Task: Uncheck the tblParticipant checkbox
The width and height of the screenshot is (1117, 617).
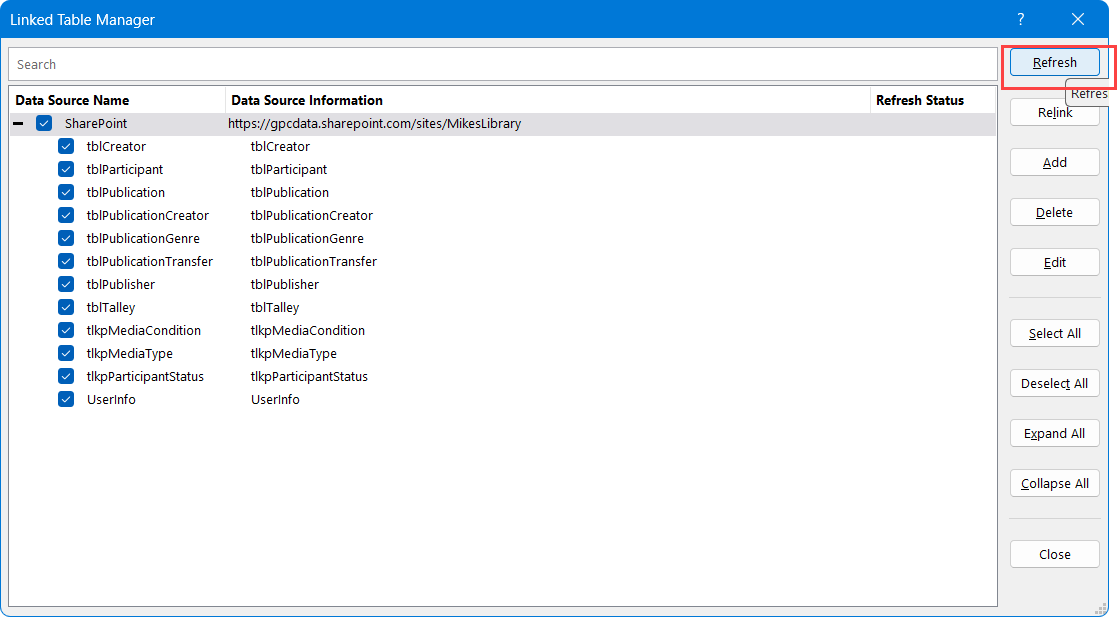Action: point(66,170)
